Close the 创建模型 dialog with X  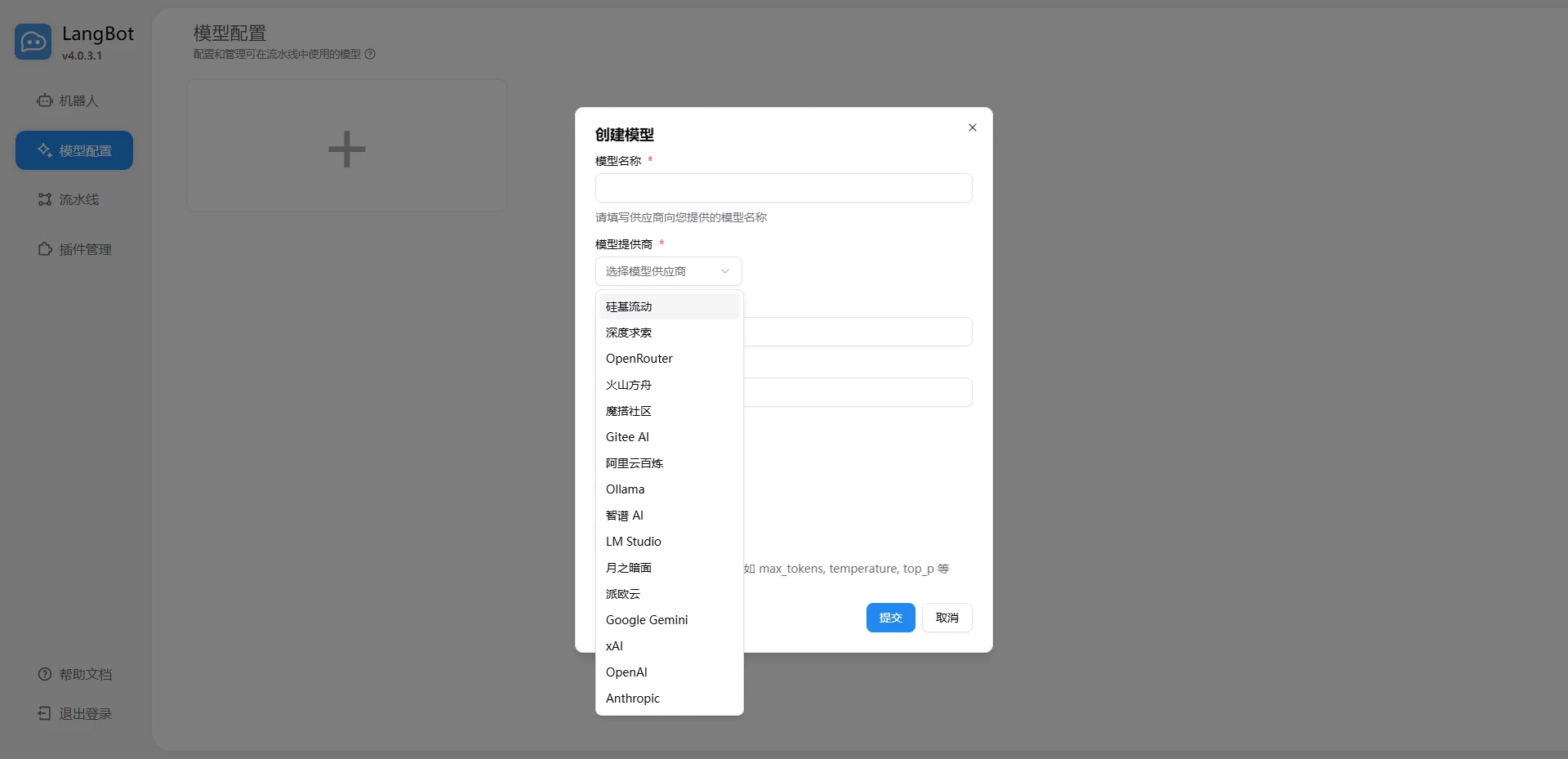coord(972,127)
